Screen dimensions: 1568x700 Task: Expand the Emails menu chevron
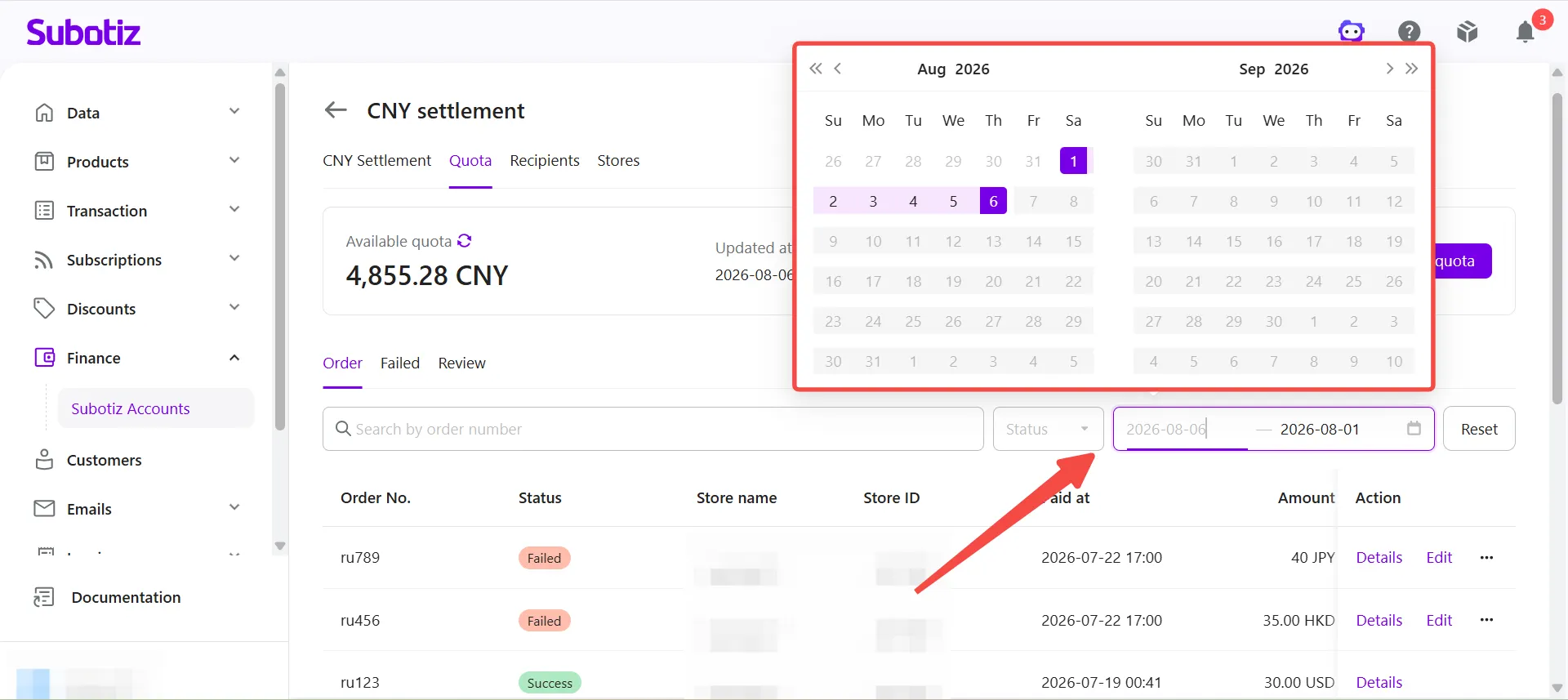(234, 507)
